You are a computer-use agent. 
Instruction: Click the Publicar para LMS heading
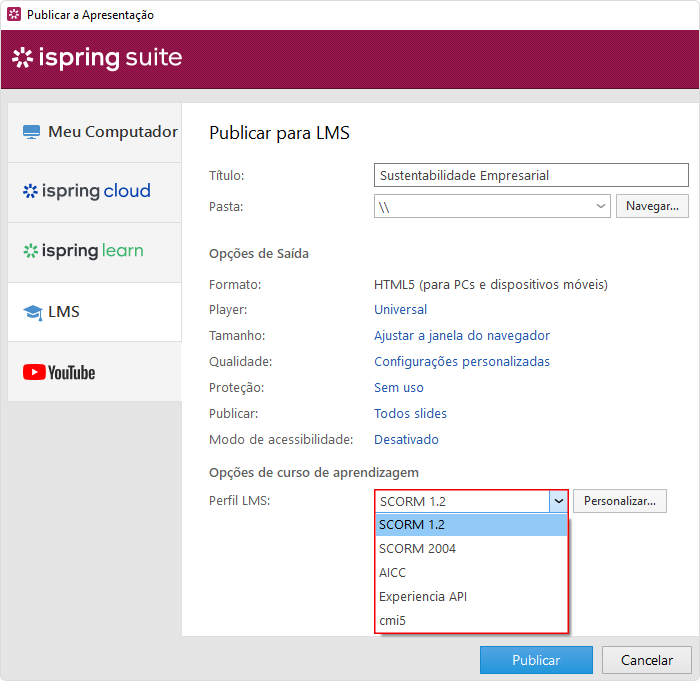click(279, 133)
